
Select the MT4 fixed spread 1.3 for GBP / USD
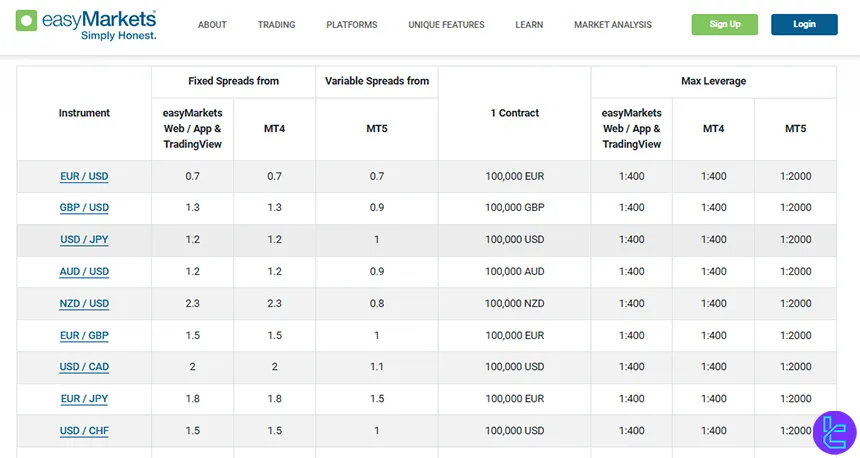pos(274,208)
